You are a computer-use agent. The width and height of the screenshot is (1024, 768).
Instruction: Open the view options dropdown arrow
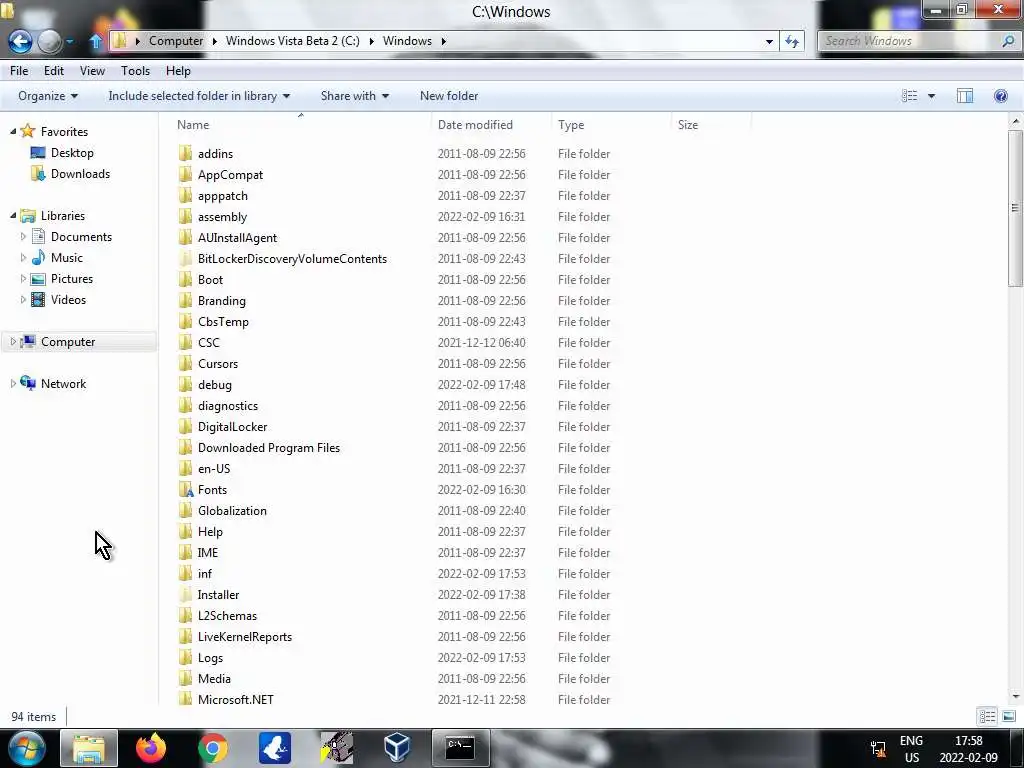(931, 96)
